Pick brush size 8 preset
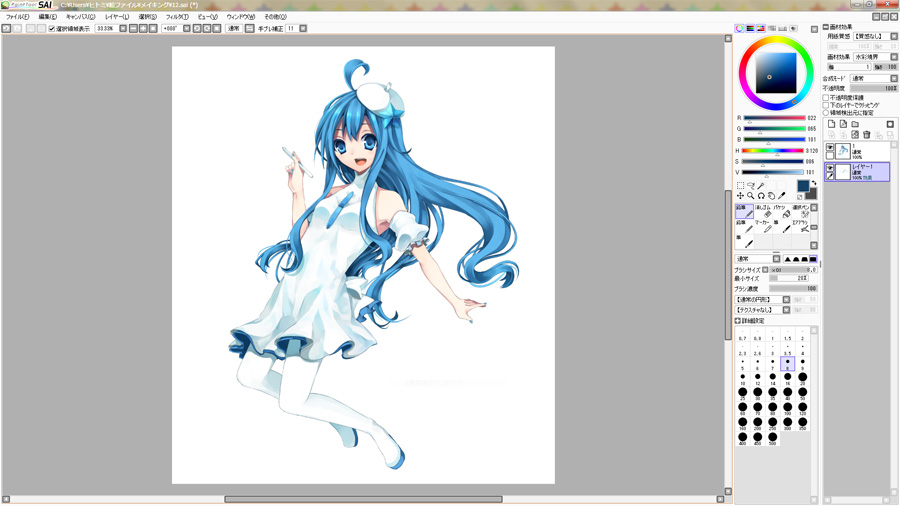Viewport: 900px width, 506px height. point(788,364)
